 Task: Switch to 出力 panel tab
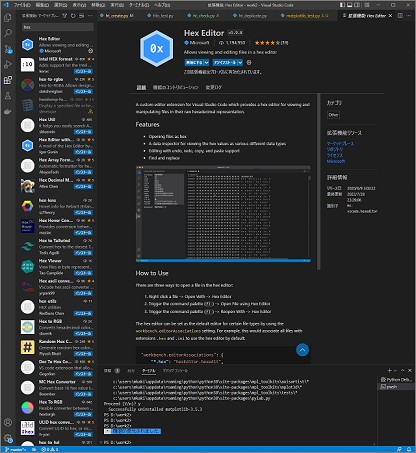click(131, 370)
